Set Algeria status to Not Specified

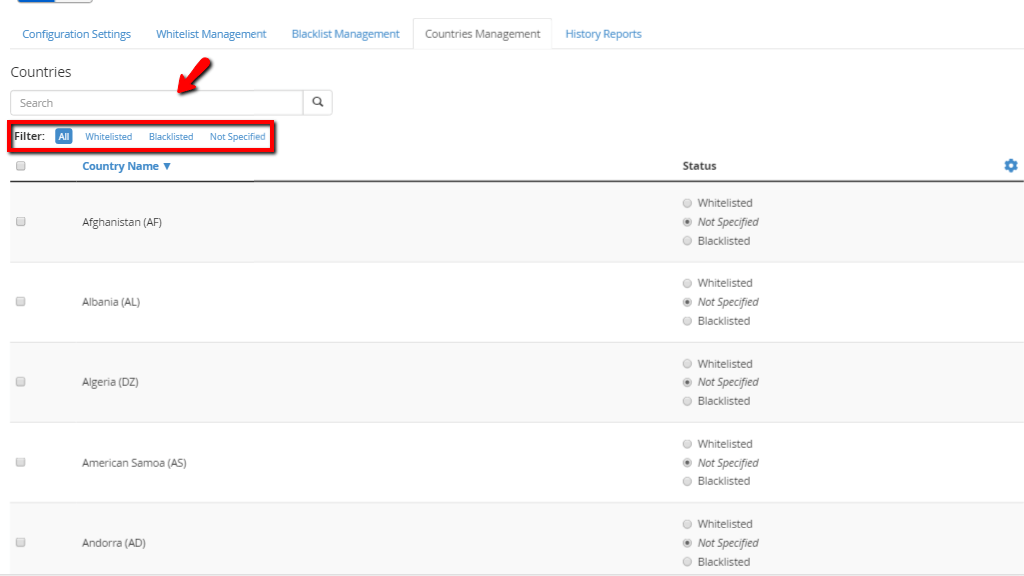pos(687,382)
